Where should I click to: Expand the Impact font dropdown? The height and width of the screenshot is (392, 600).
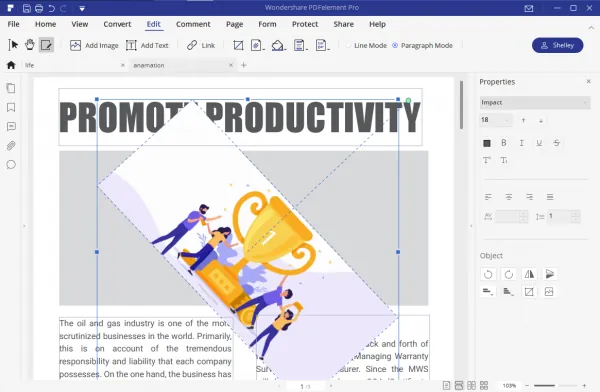click(535, 103)
